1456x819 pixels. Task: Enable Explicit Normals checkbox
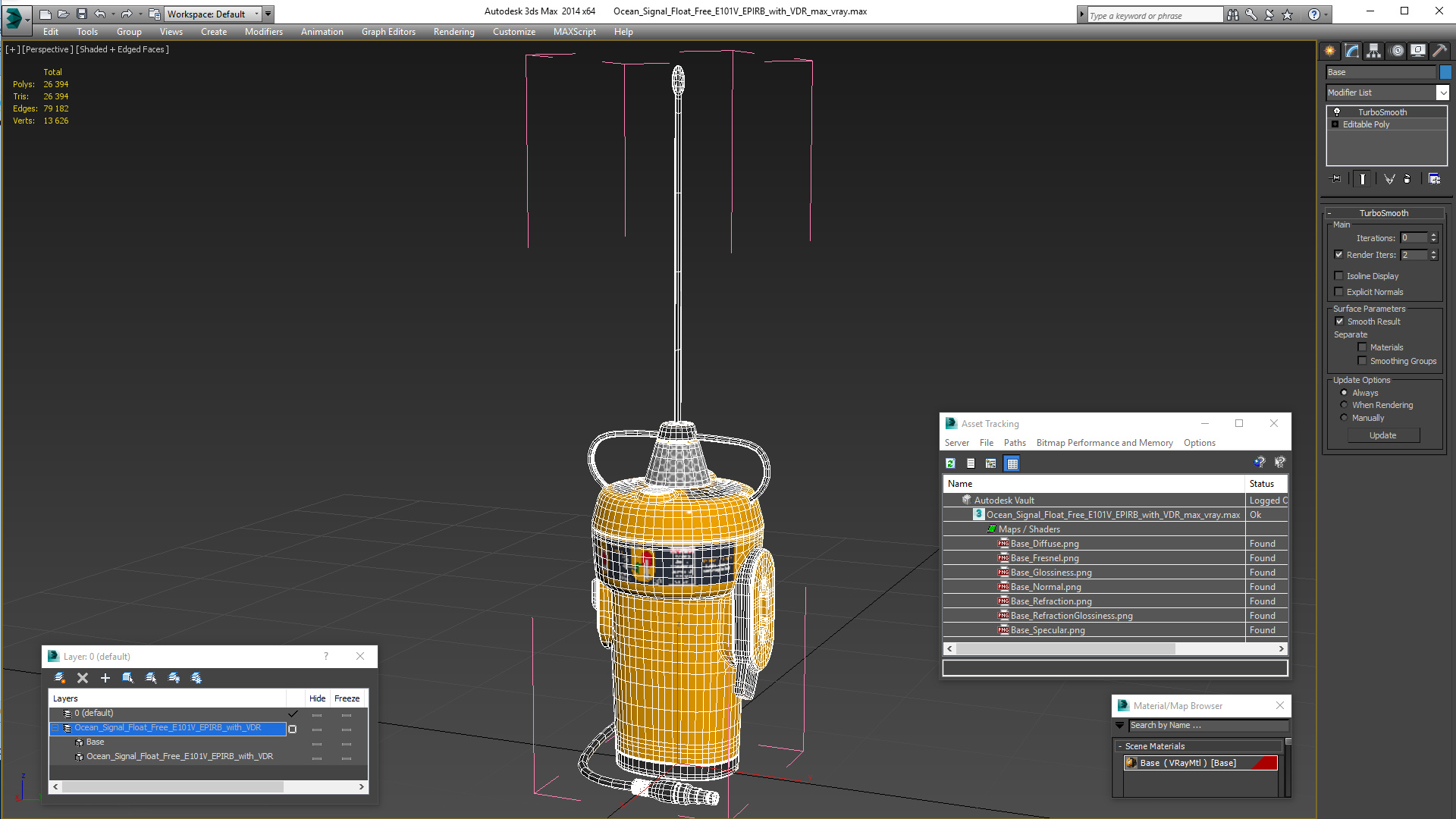(1339, 292)
